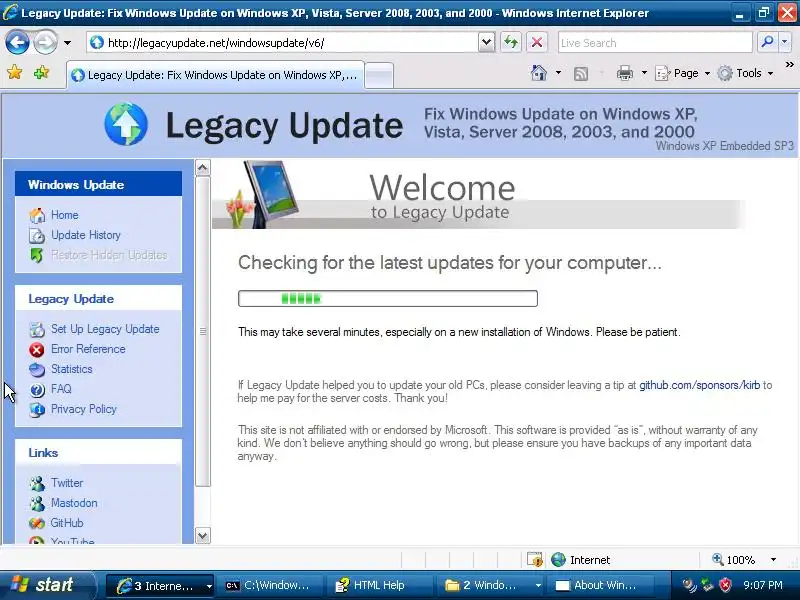This screenshot has height=600, width=800.
Task: Stop loading with the red X button
Action: pyautogui.click(x=537, y=42)
